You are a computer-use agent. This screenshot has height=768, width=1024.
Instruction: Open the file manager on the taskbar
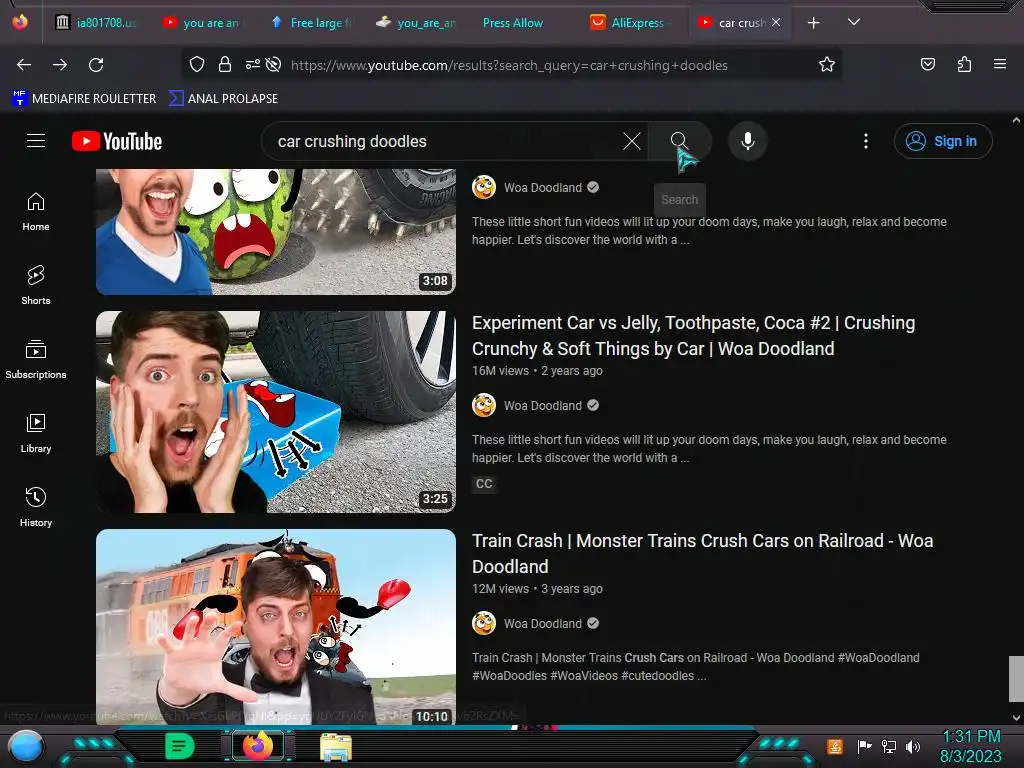tap(336, 747)
